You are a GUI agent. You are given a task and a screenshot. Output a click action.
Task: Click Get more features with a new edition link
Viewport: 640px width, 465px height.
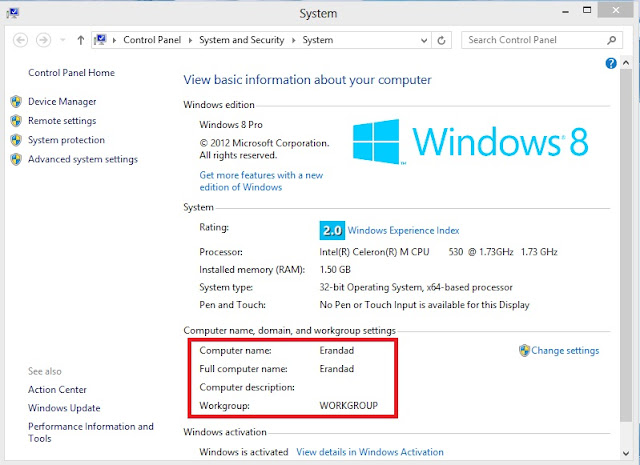[x=261, y=181]
